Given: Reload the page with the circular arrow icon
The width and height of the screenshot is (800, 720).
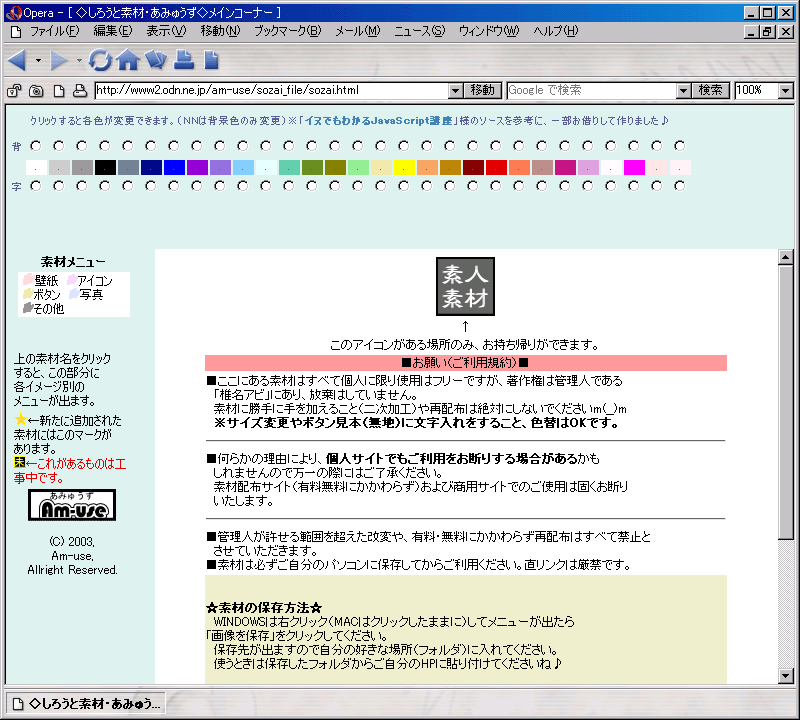Looking at the screenshot, I should point(100,60).
